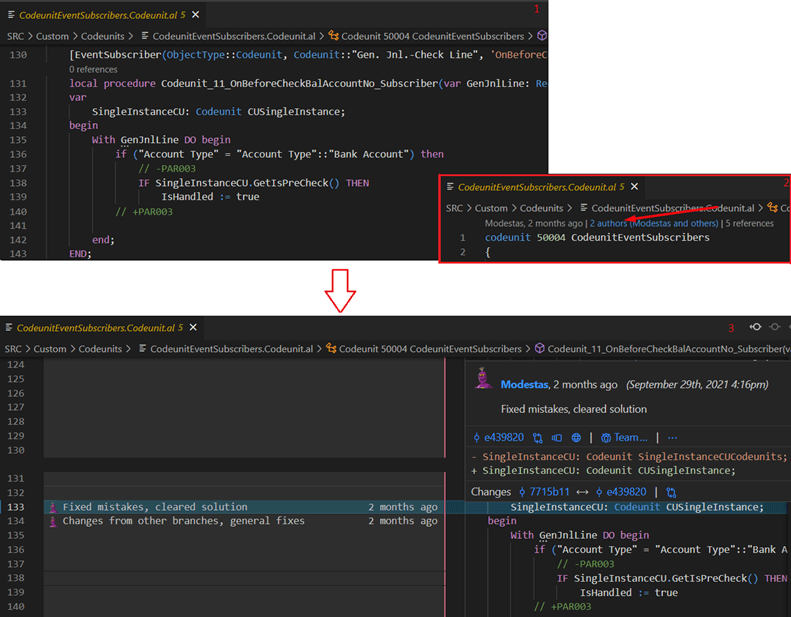Click globe icon to open commit on remote
This screenshot has height=617, width=791.
tap(576, 438)
